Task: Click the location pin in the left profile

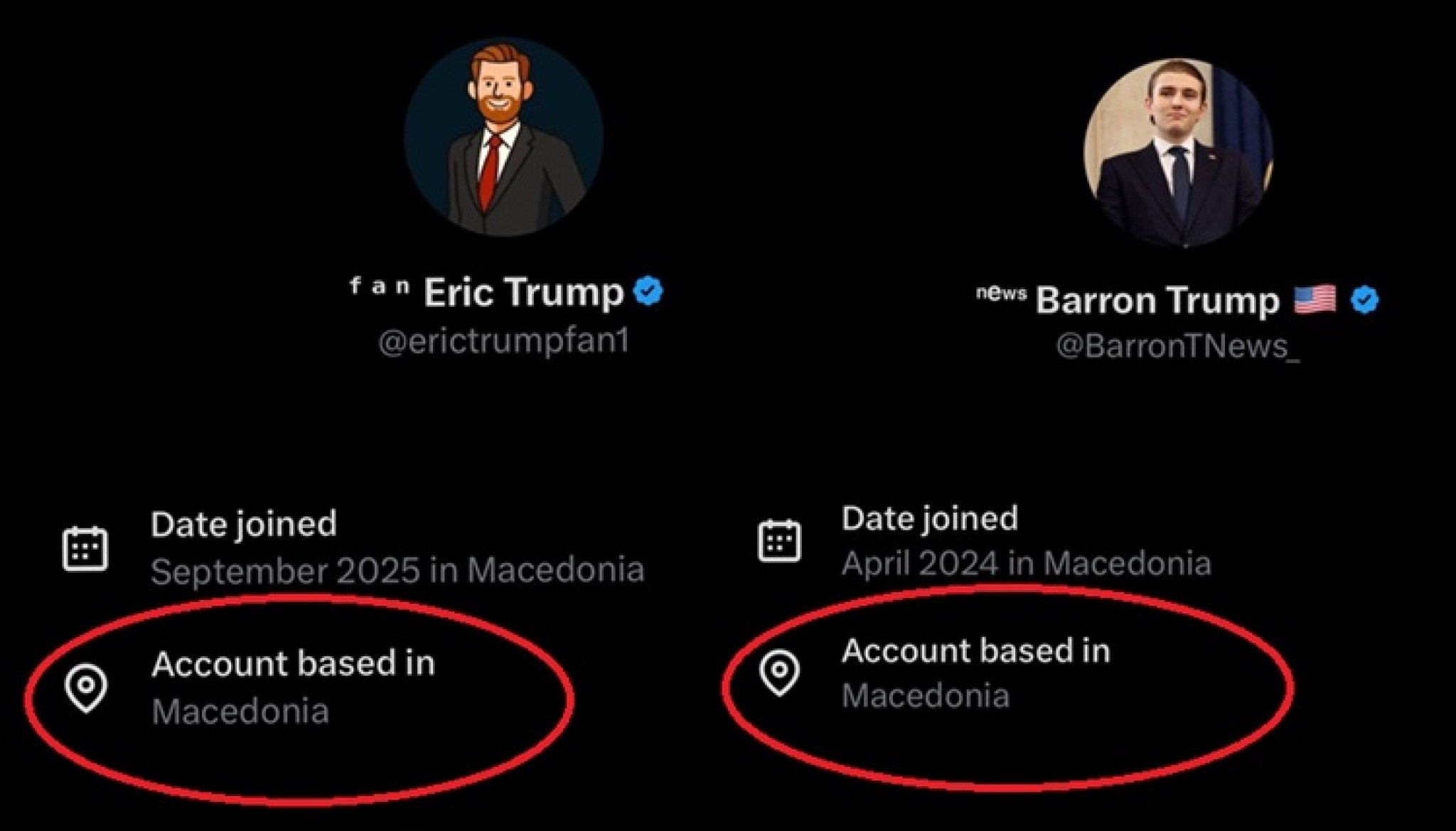Action: click(x=86, y=688)
